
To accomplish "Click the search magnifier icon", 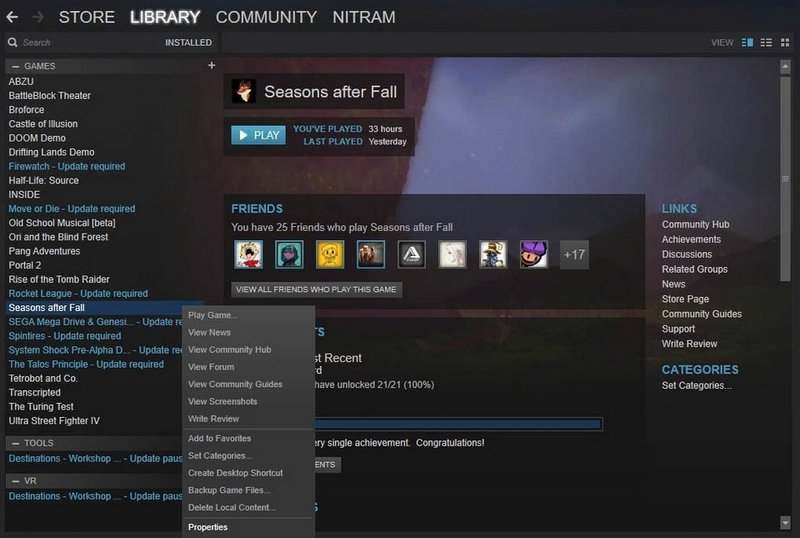I will coord(13,42).
